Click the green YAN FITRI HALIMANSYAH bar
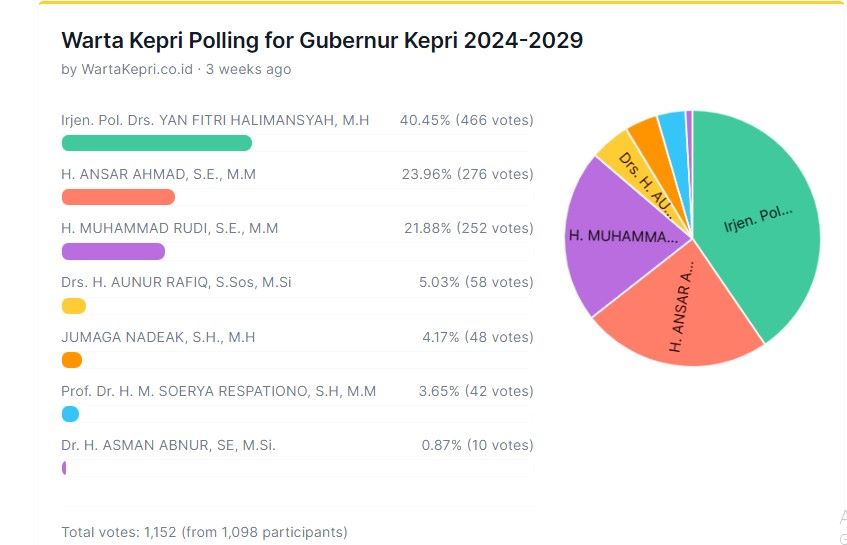This screenshot has height=545, width=847. tap(157, 143)
